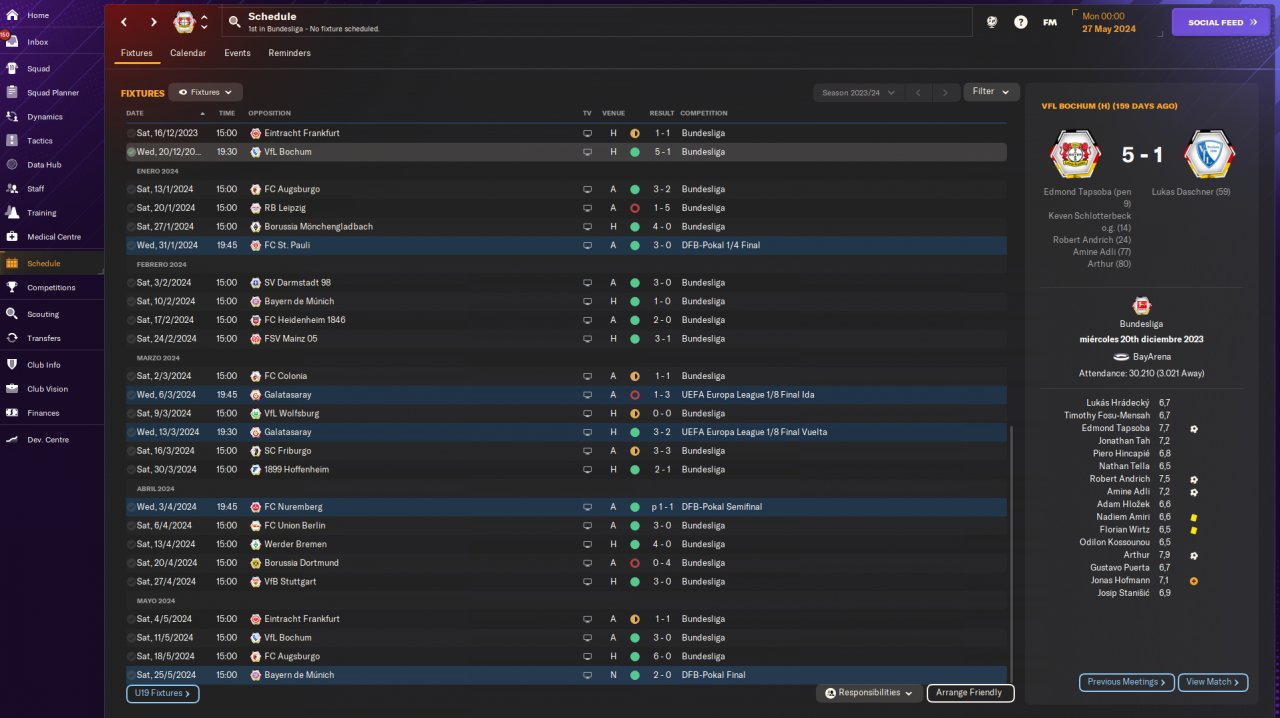Screen dimensions: 1280x718
Task: Open the Data Hub sidebar icon
Action: pos(12,164)
